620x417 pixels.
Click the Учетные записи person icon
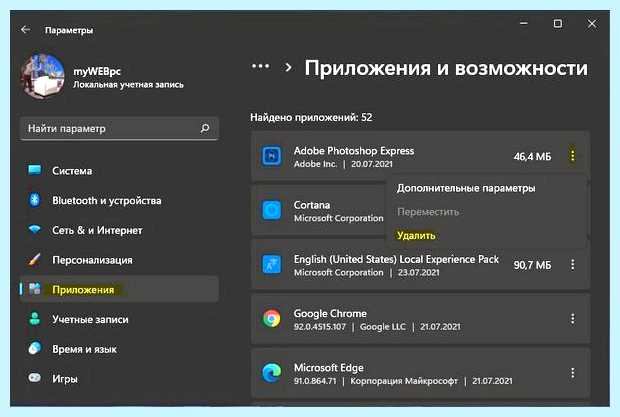point(35,319)
